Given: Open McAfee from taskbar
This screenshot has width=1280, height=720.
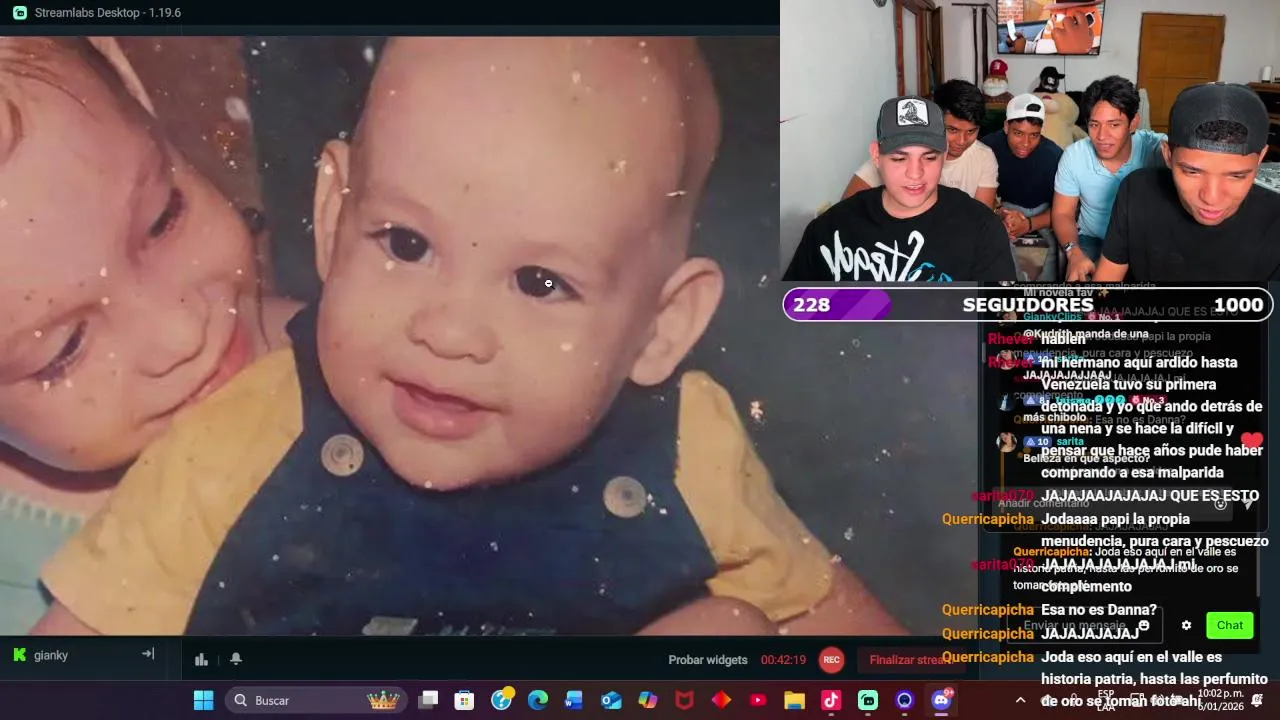Looking at the screenshot, I should point(684,700).
